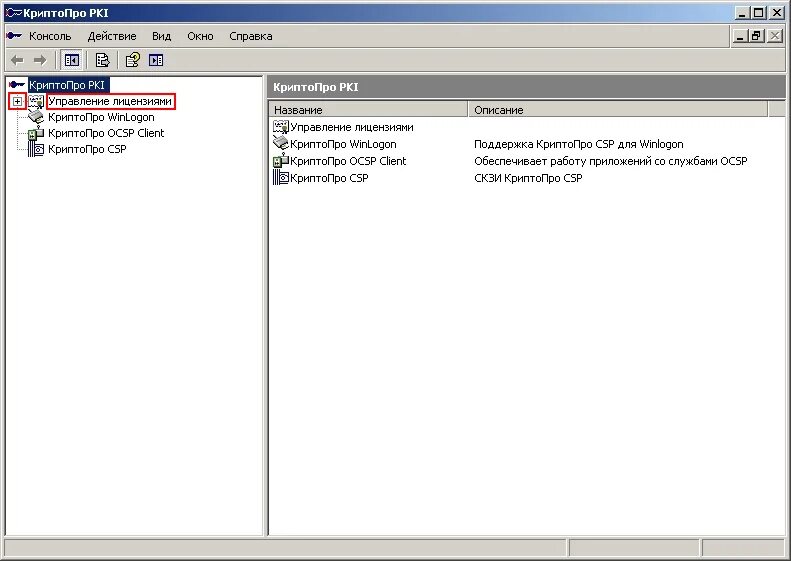The image size is (791, 561).
Task: Click КриптоПро OCSP Client icon in the tree
Action: point(36,133)
